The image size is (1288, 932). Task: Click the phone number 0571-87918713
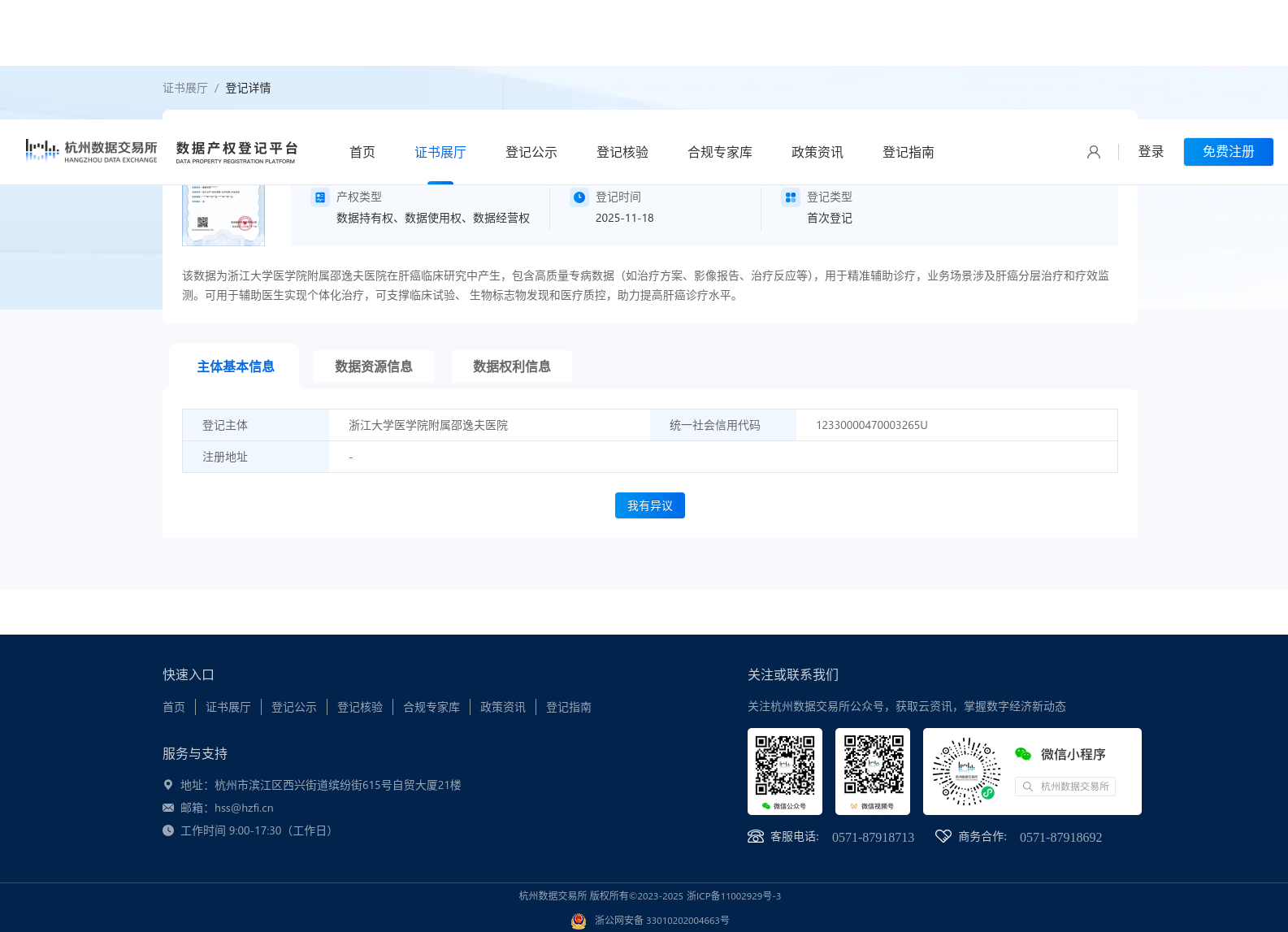(873, 838)
